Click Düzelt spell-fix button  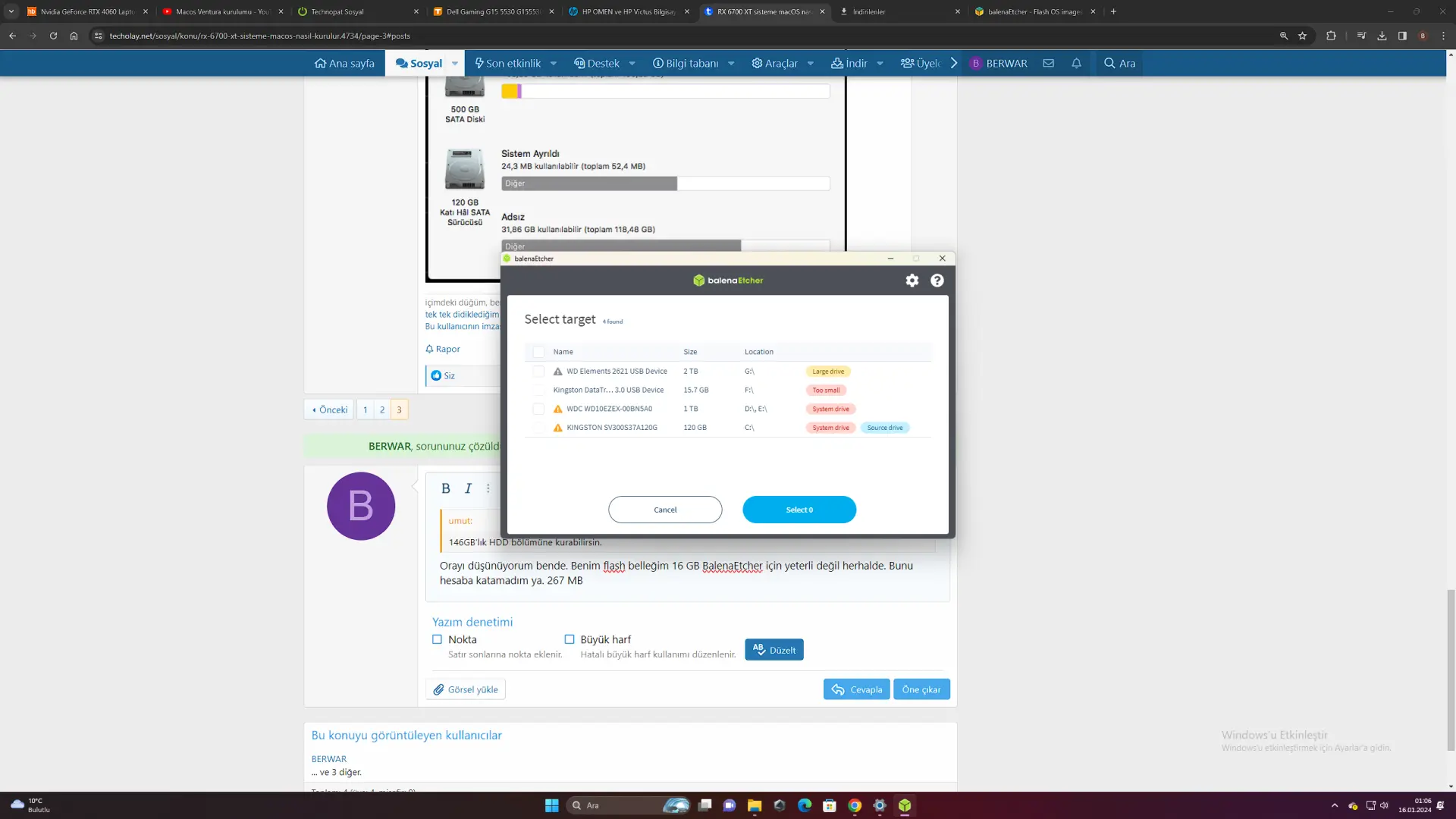click(x=774, y=650)
